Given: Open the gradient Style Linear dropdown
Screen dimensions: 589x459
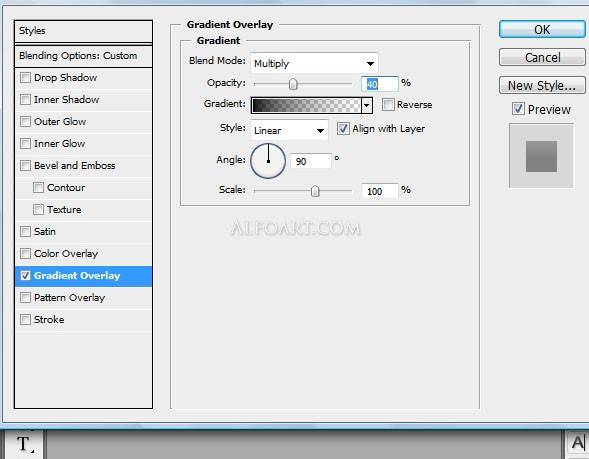Looking at the screenshot, I should pos(289,130).
